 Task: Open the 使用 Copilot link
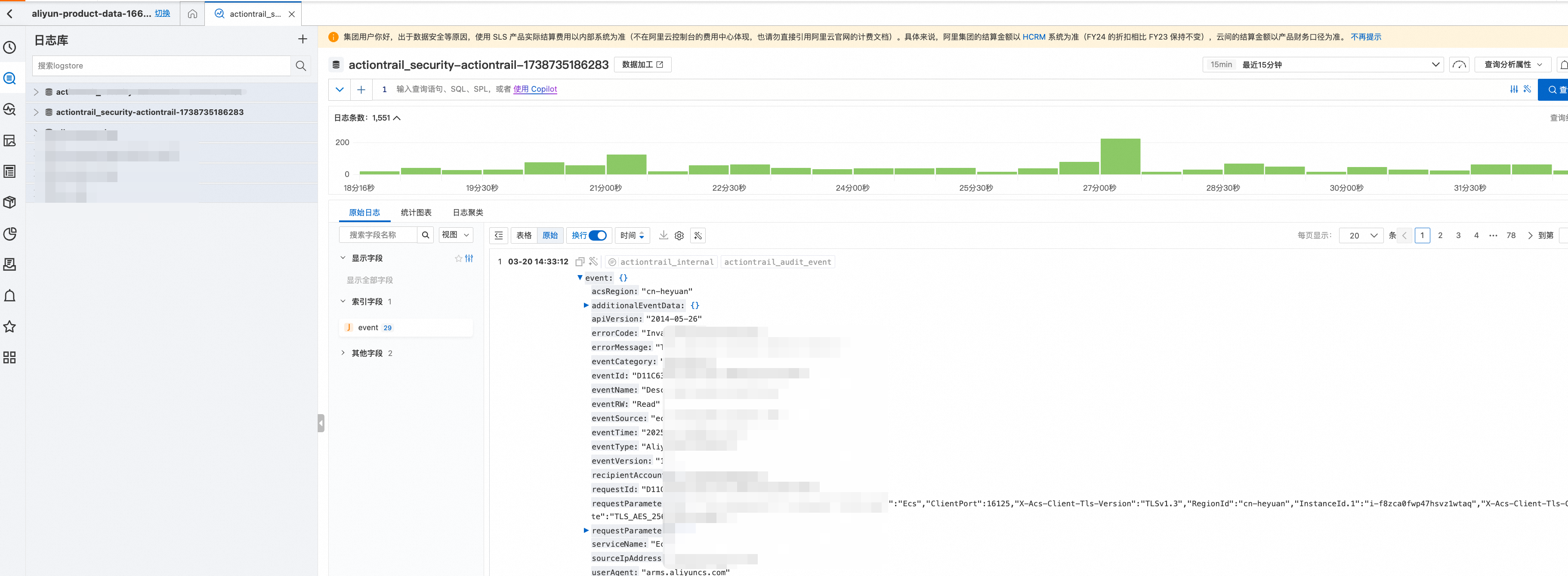535,89
